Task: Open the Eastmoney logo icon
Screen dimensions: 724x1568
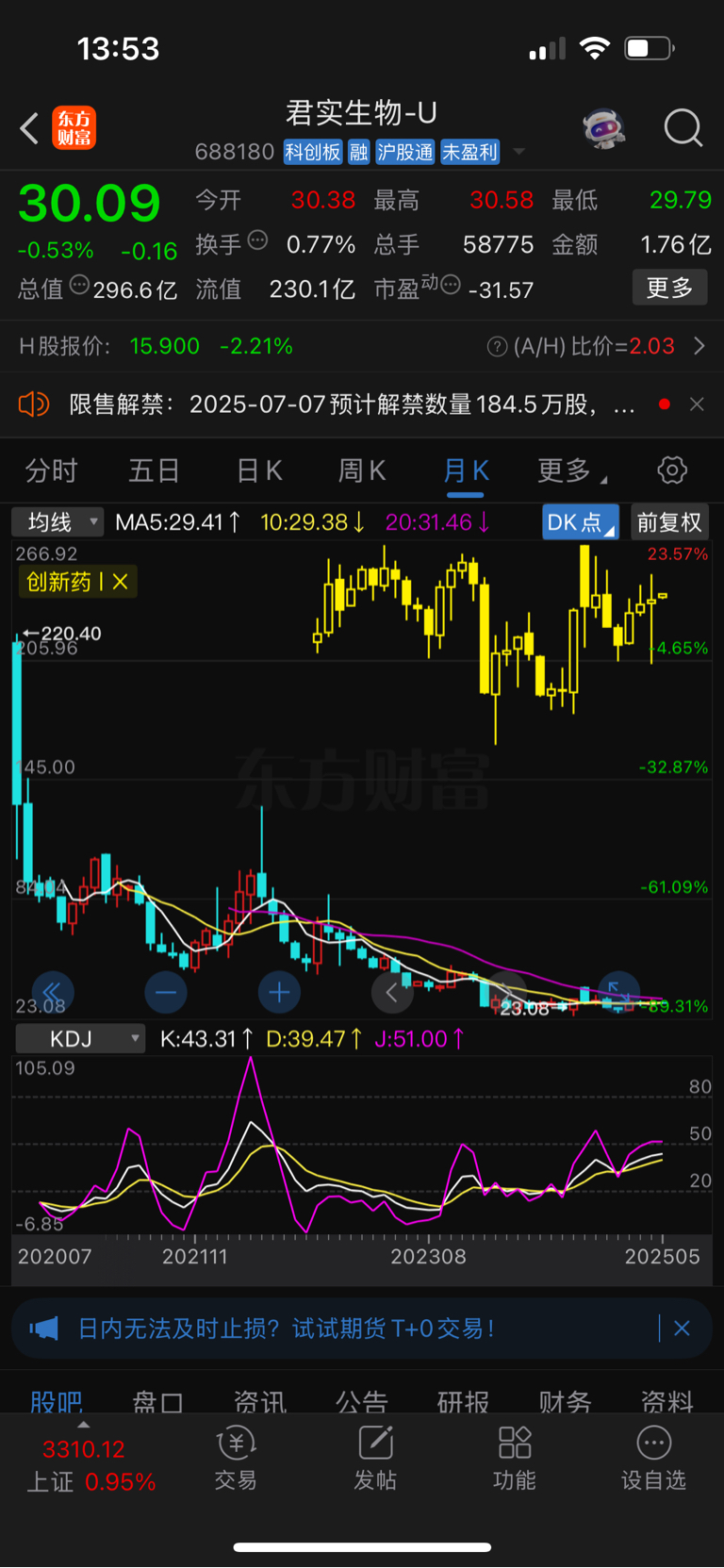Action: [x=74, y=128]
